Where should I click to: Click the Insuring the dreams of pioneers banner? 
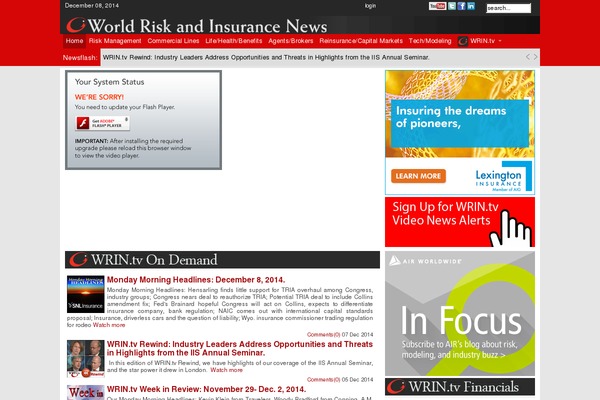[460, 123]
